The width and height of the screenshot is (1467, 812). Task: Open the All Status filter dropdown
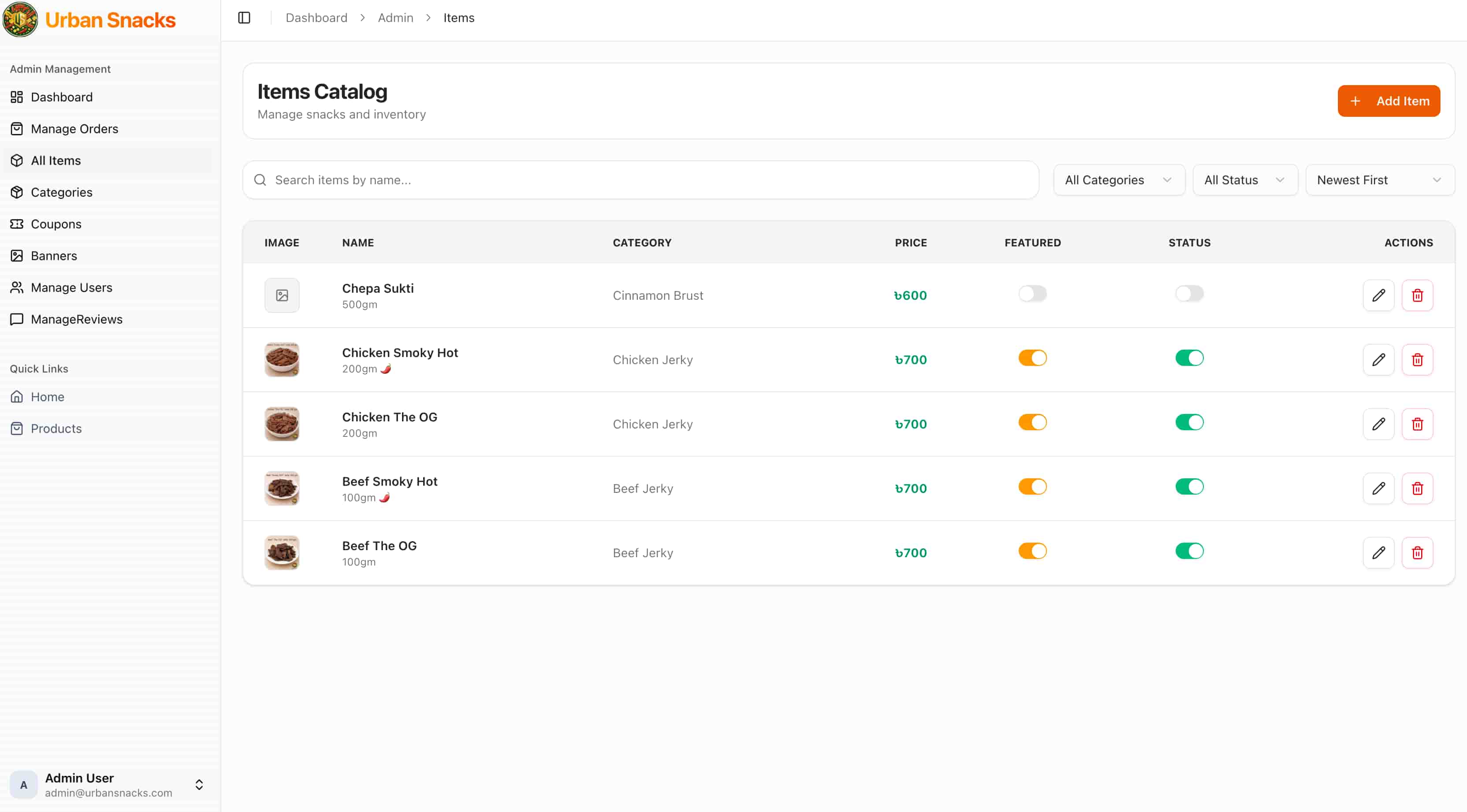click(1245, 180)
